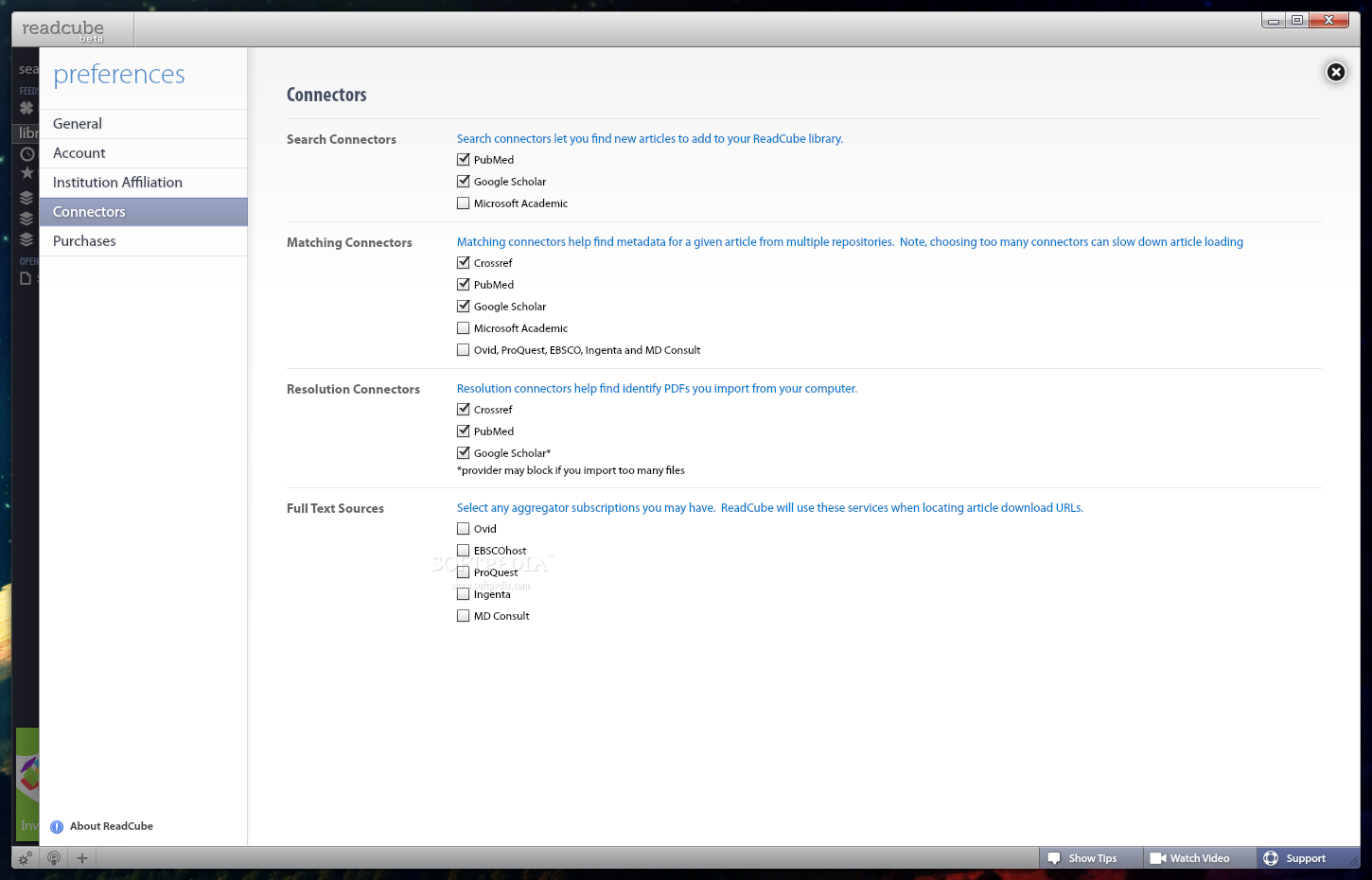Uncheck Crossref under Resolution Connectors

click(x=464, y=410)
